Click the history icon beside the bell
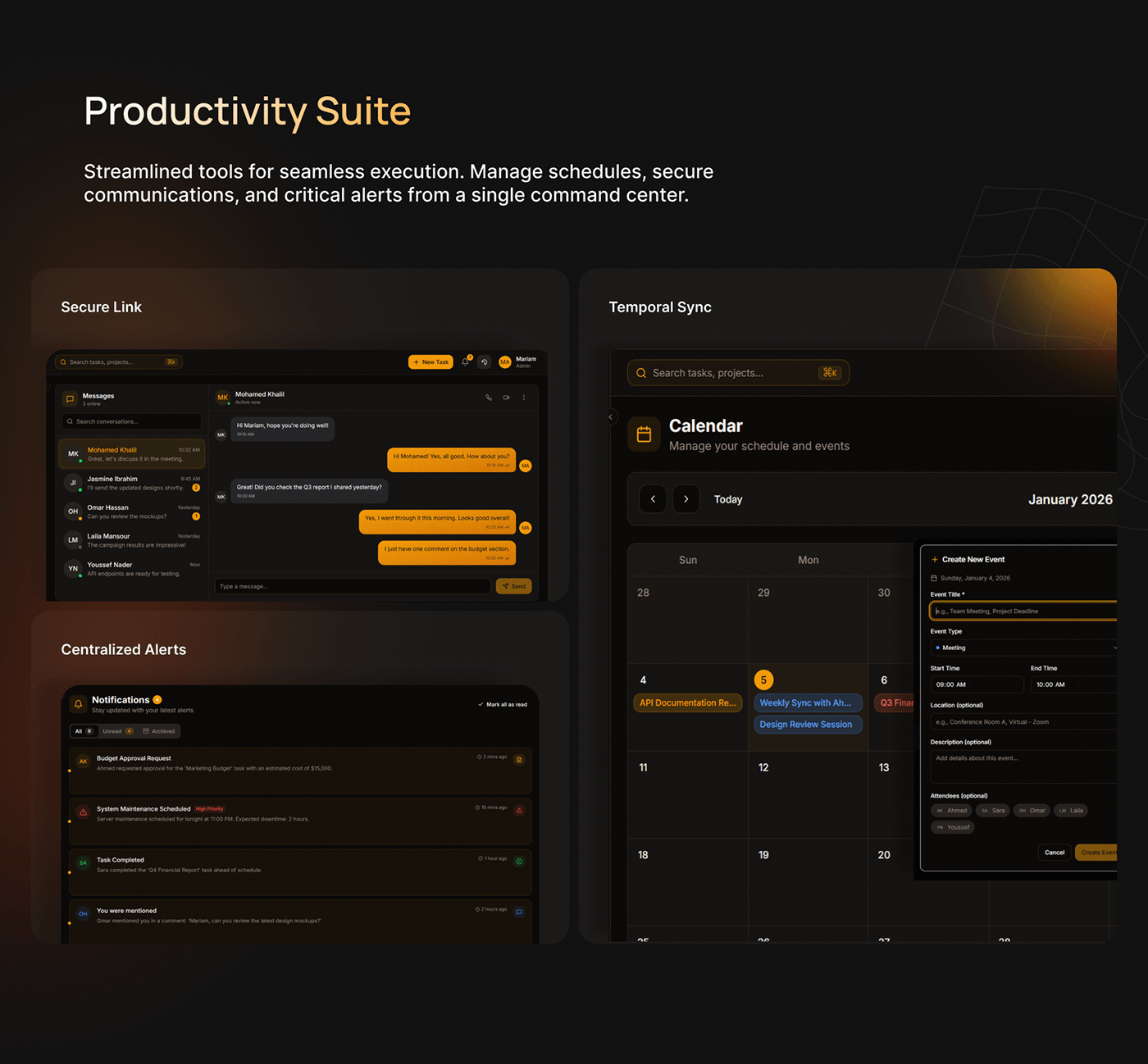The height and width of the screenshot is (1064, 1148). 485,361
